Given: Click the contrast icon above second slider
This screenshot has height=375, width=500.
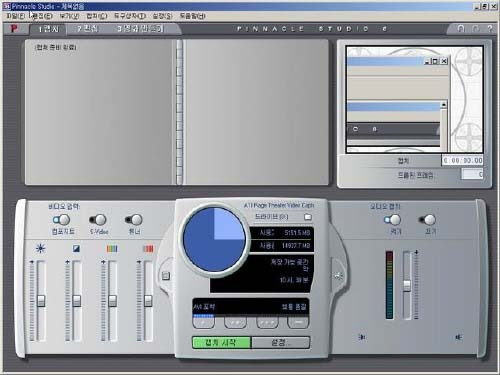Looking at the screenshot, I should pos(76,248).
